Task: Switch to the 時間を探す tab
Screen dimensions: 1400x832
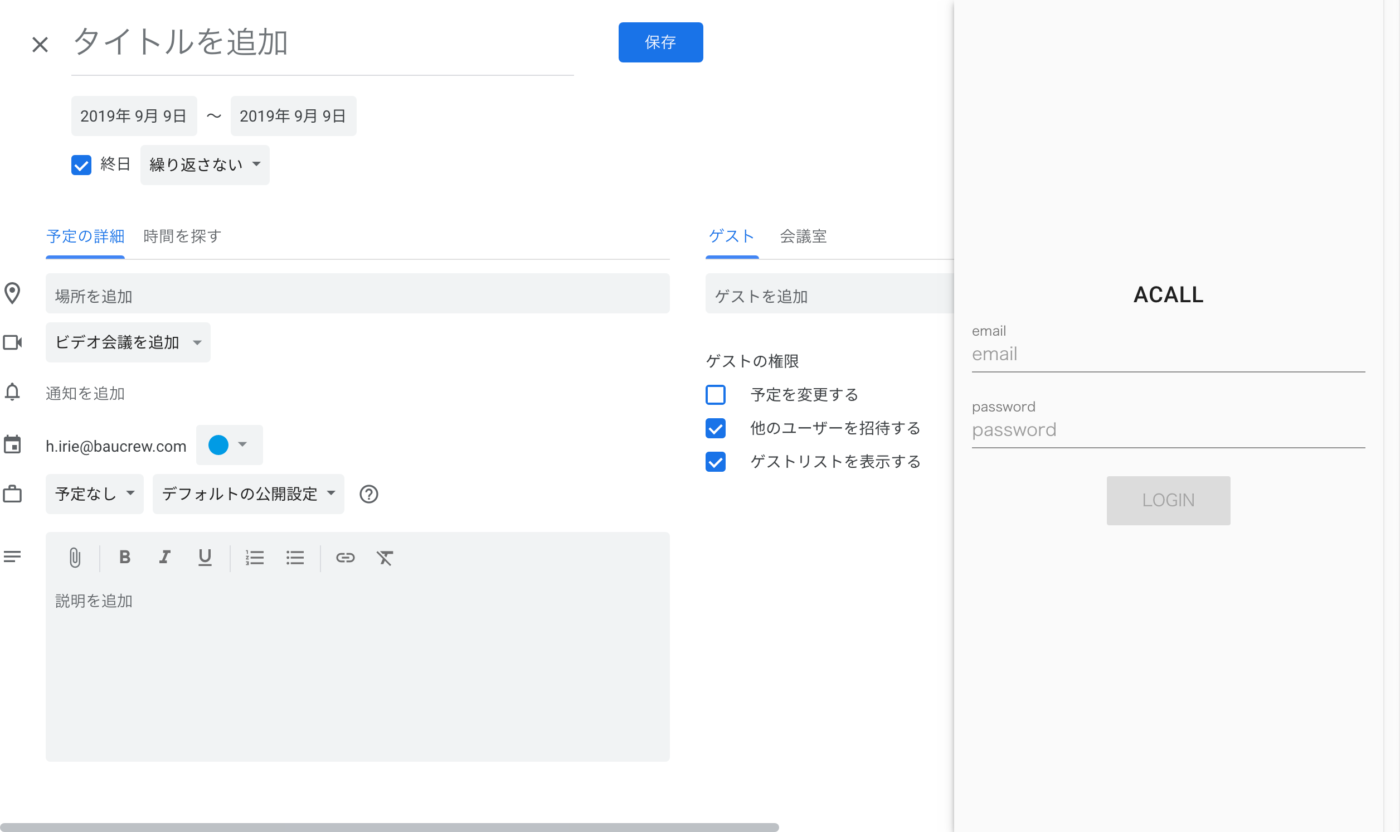Action: click(182, 237)
